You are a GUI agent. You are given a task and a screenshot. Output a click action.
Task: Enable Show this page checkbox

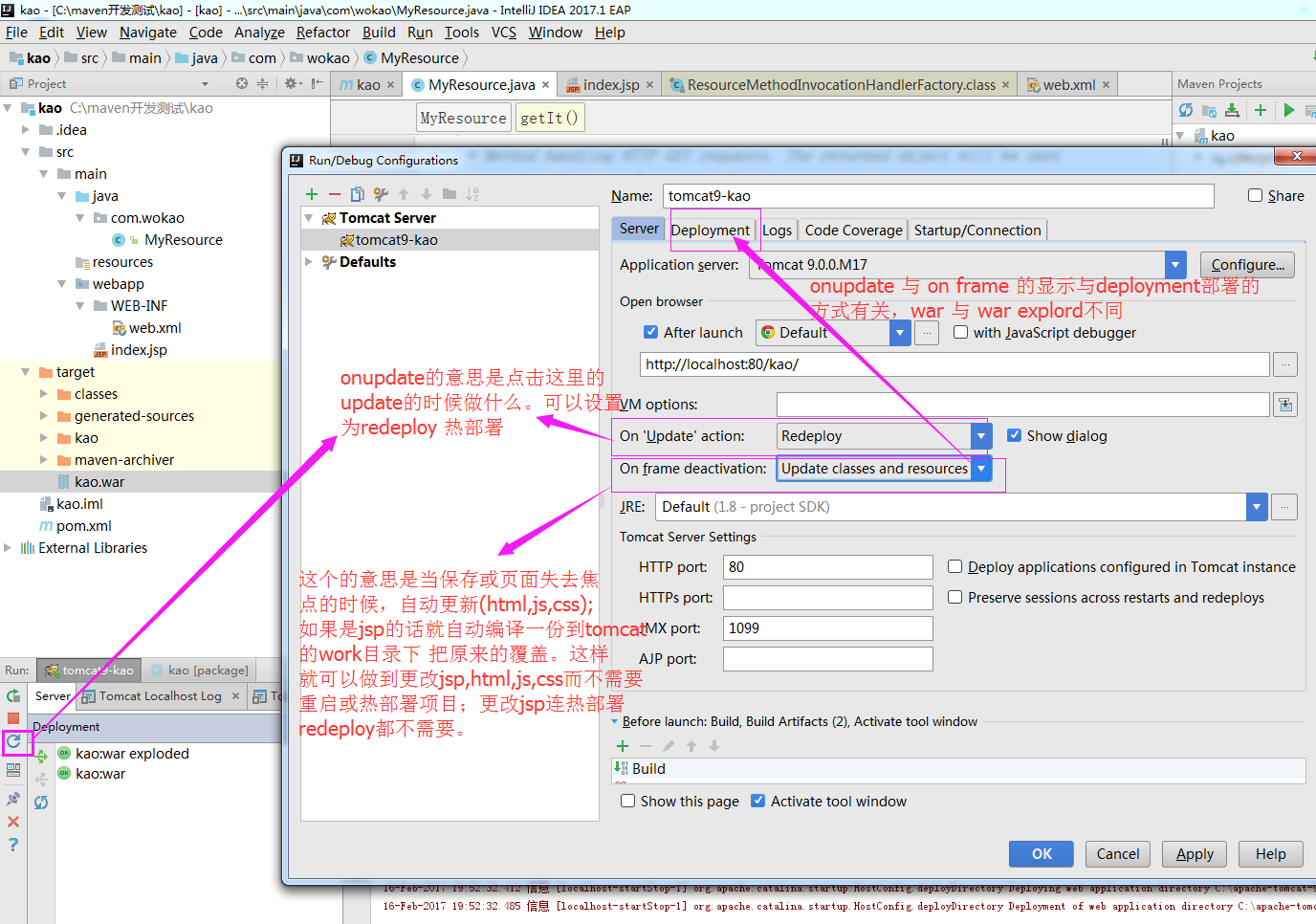click(x=627, y=801)
